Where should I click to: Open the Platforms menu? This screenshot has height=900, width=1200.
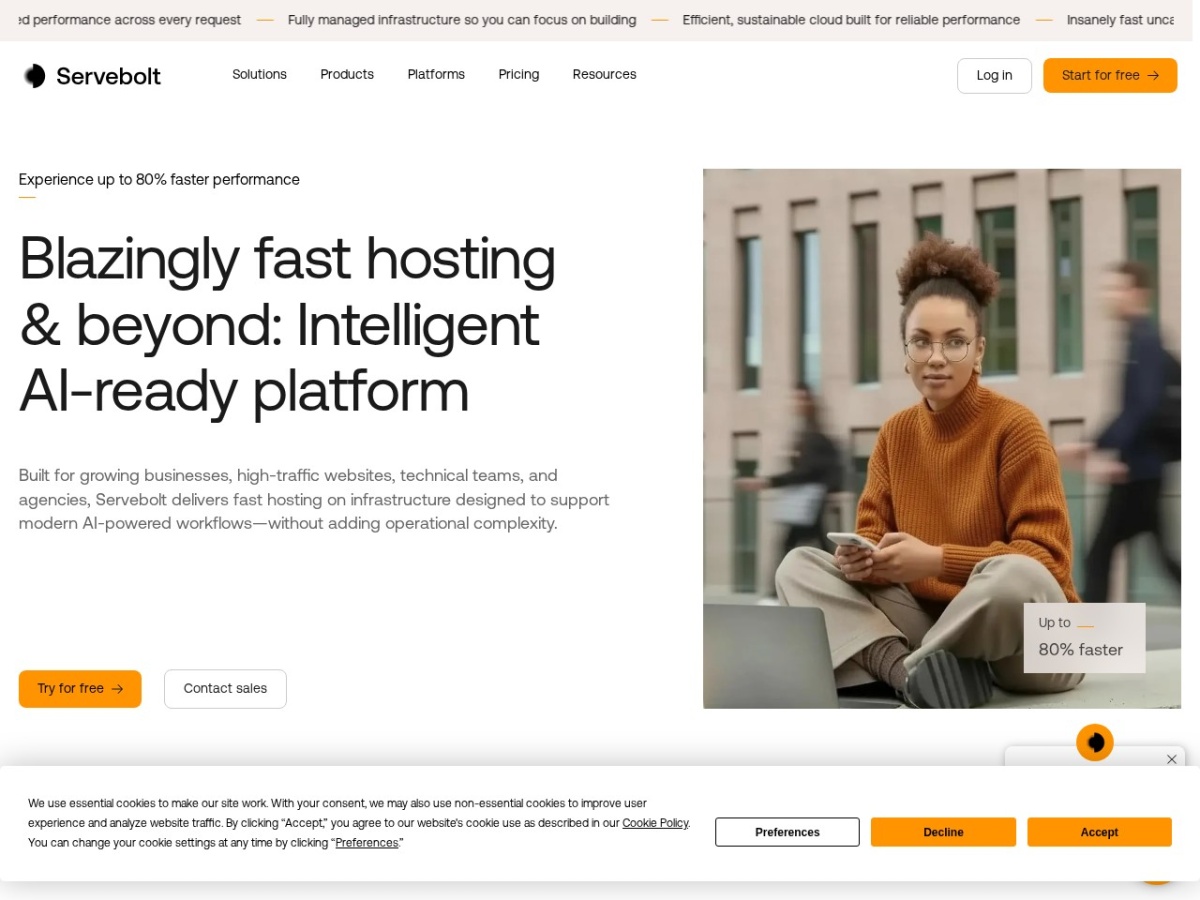[x=436, y=75]
